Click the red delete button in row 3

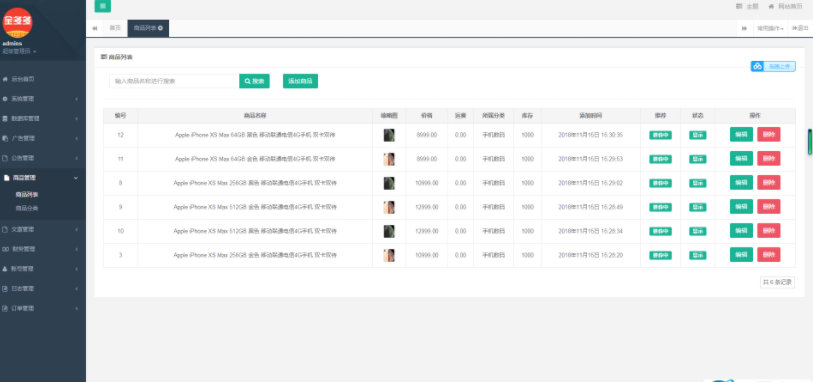pyautogui.click(x=768, y=255)
